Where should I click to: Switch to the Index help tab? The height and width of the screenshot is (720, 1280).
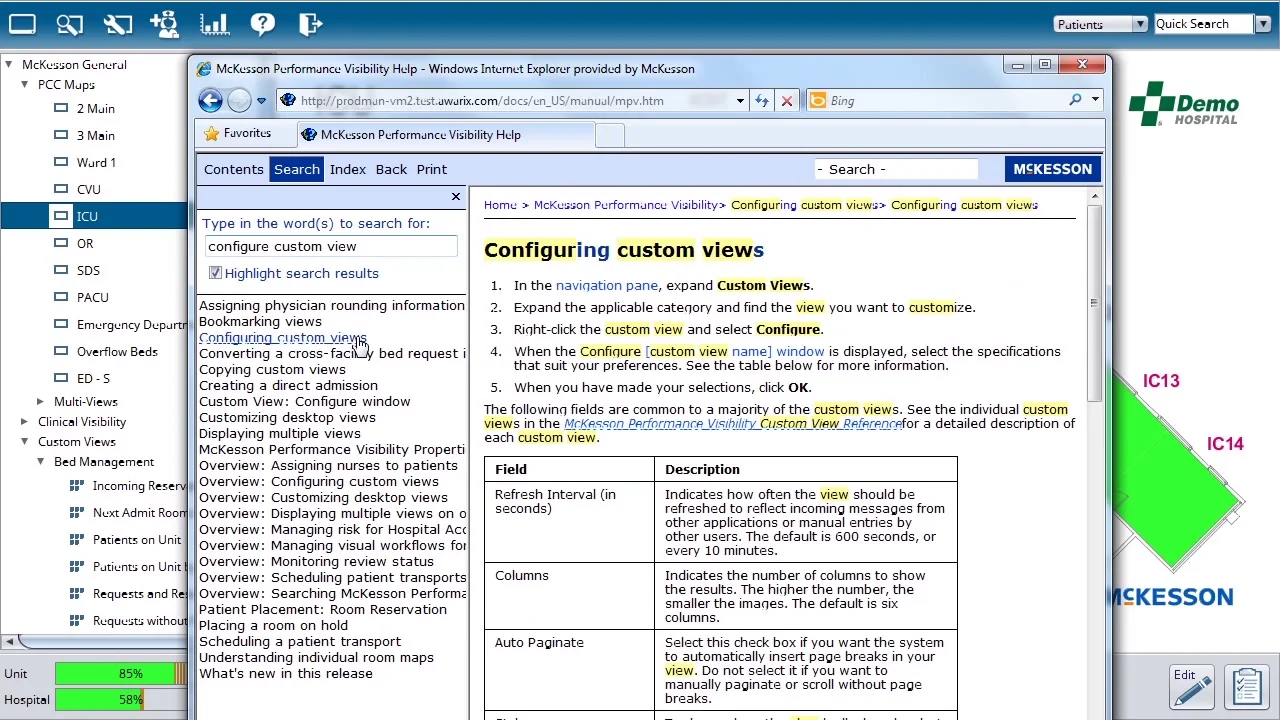click(348, 169)
